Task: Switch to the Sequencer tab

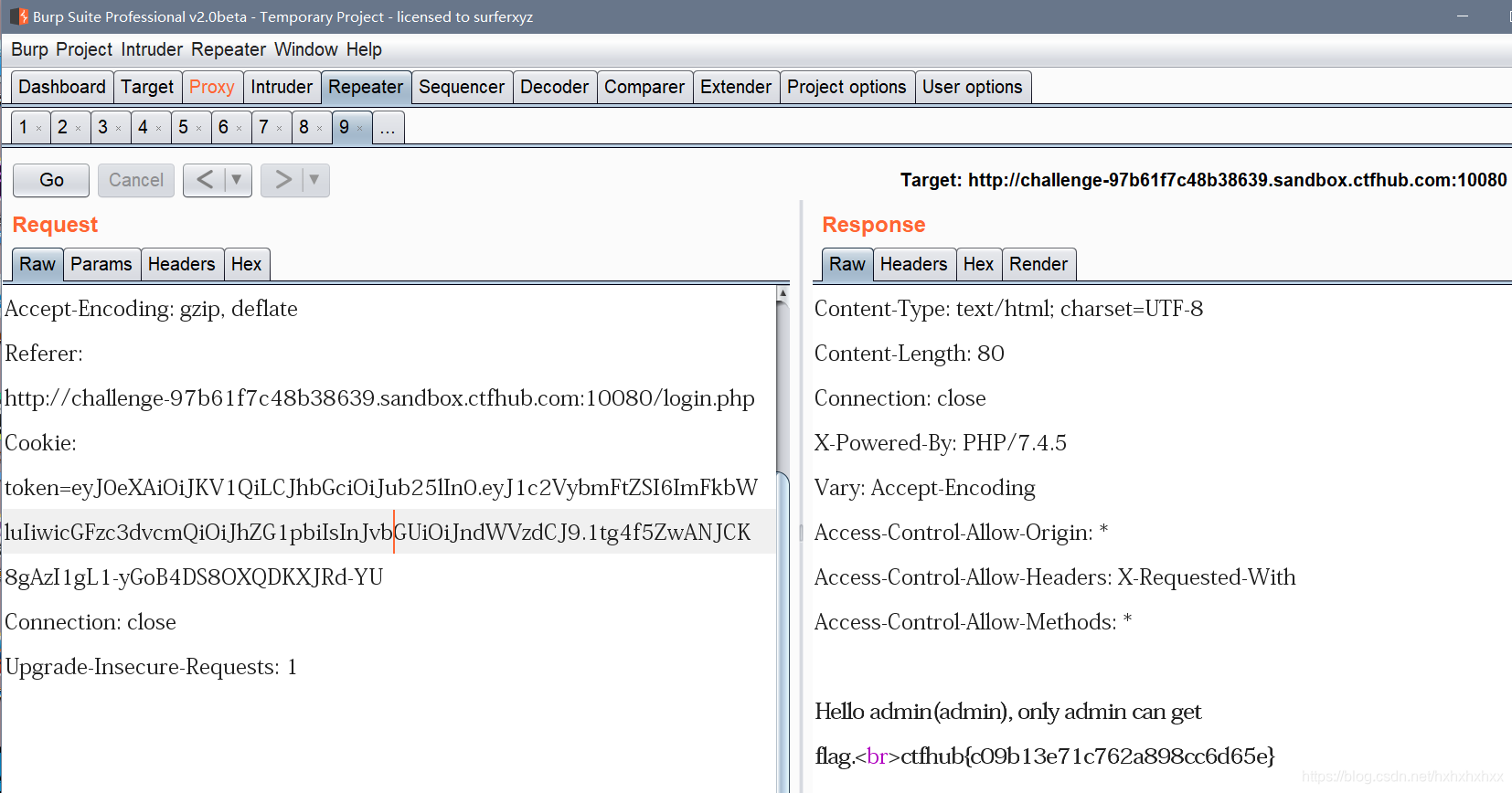Action: click(x=462, y=87)
